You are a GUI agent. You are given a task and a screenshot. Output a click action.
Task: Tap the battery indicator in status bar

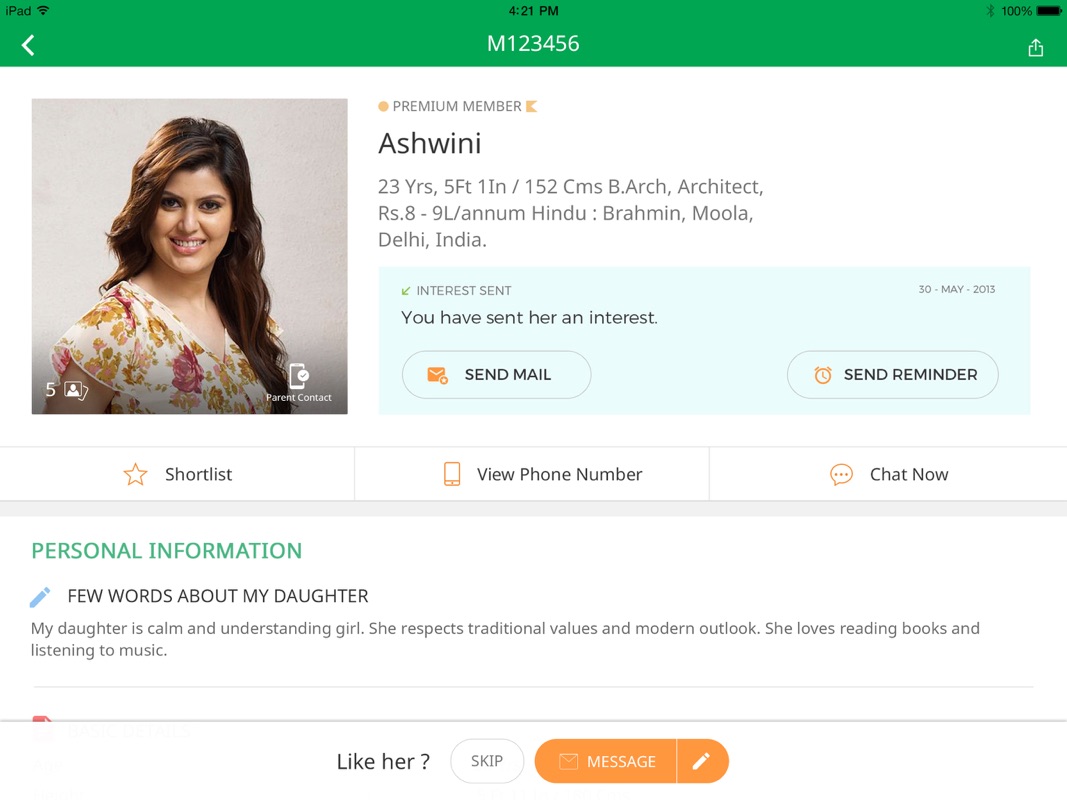tap(1048, 11)
